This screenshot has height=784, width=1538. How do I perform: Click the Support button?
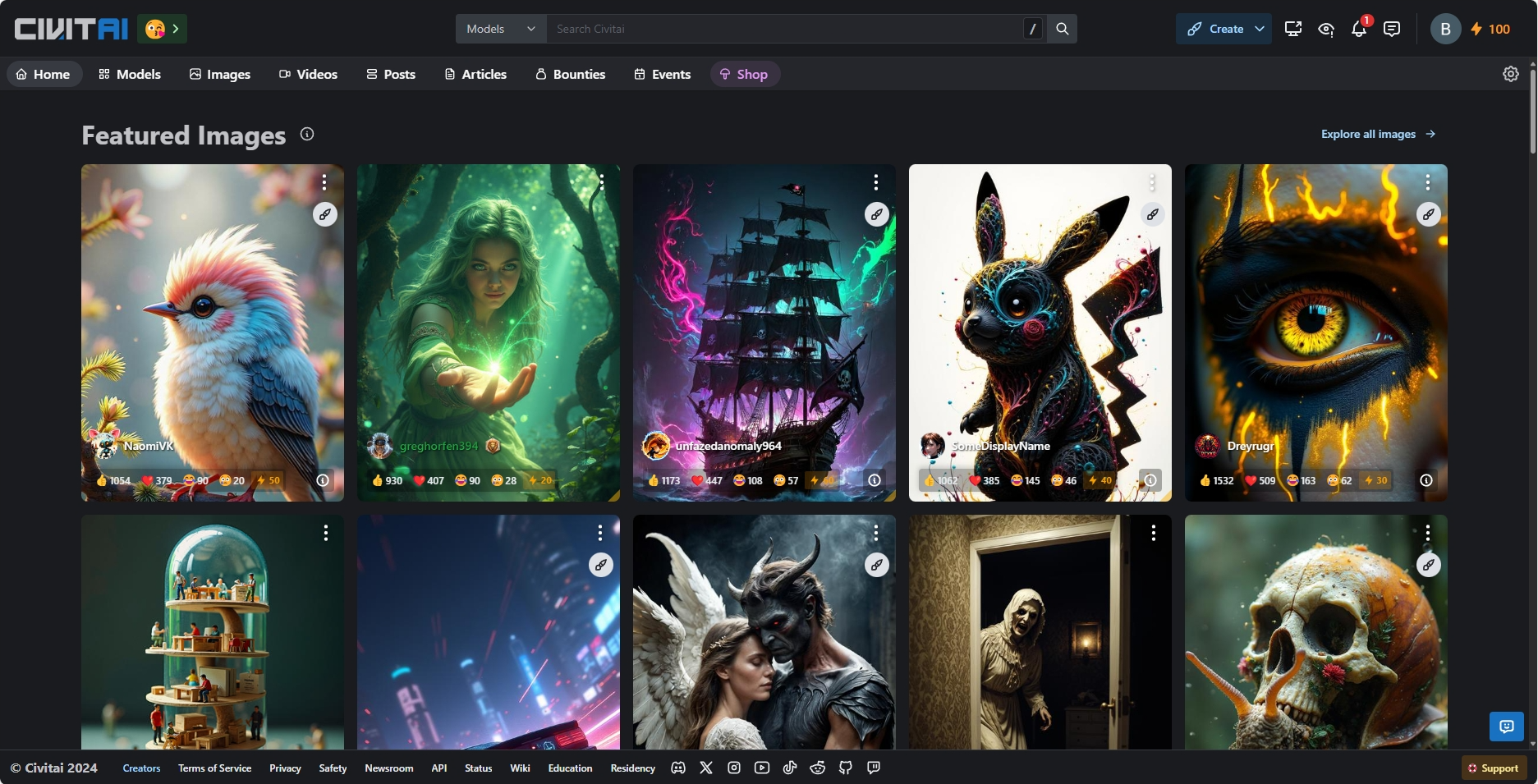[1494, 768]
